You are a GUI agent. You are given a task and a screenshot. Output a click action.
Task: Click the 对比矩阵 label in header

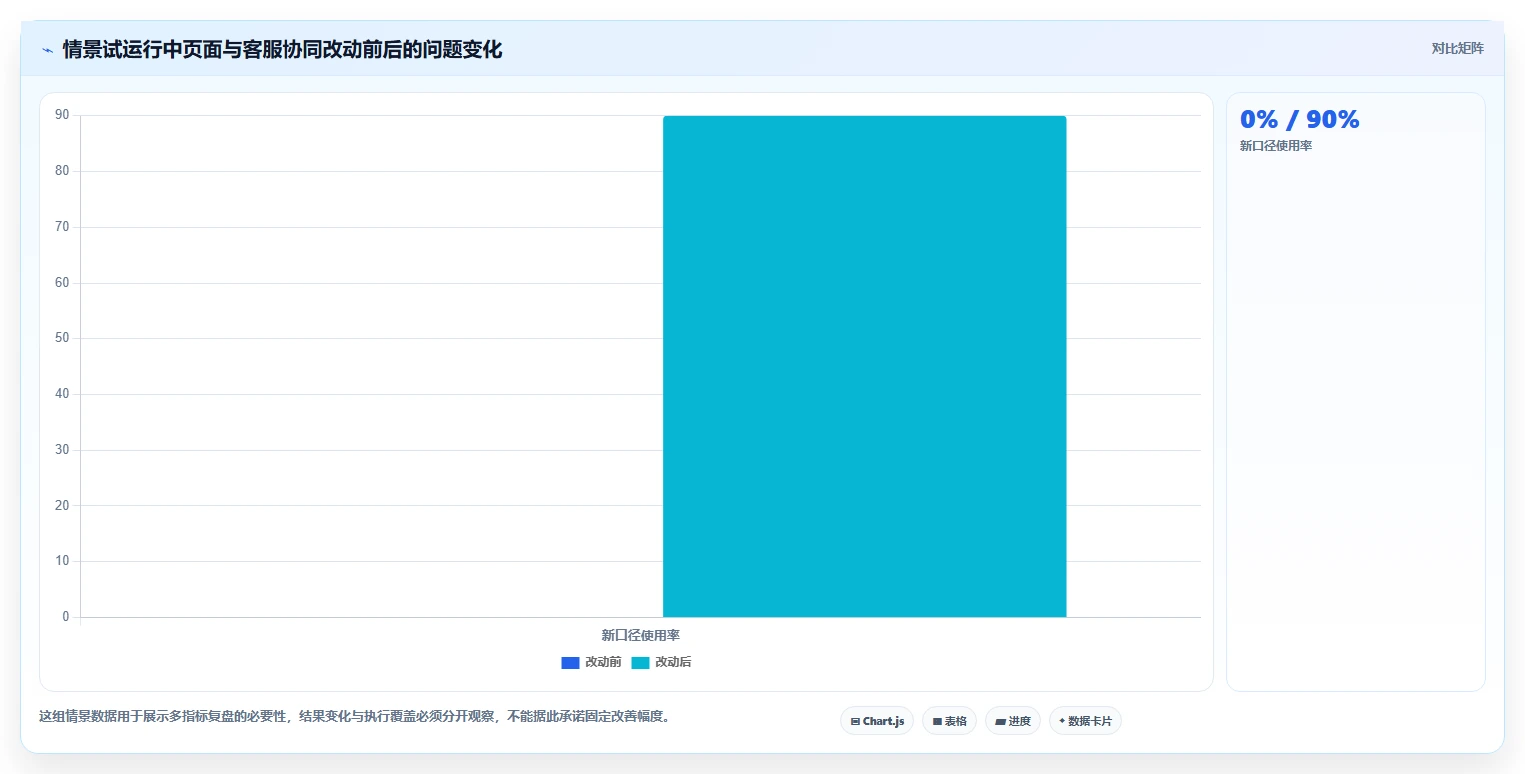[1457, 48]
